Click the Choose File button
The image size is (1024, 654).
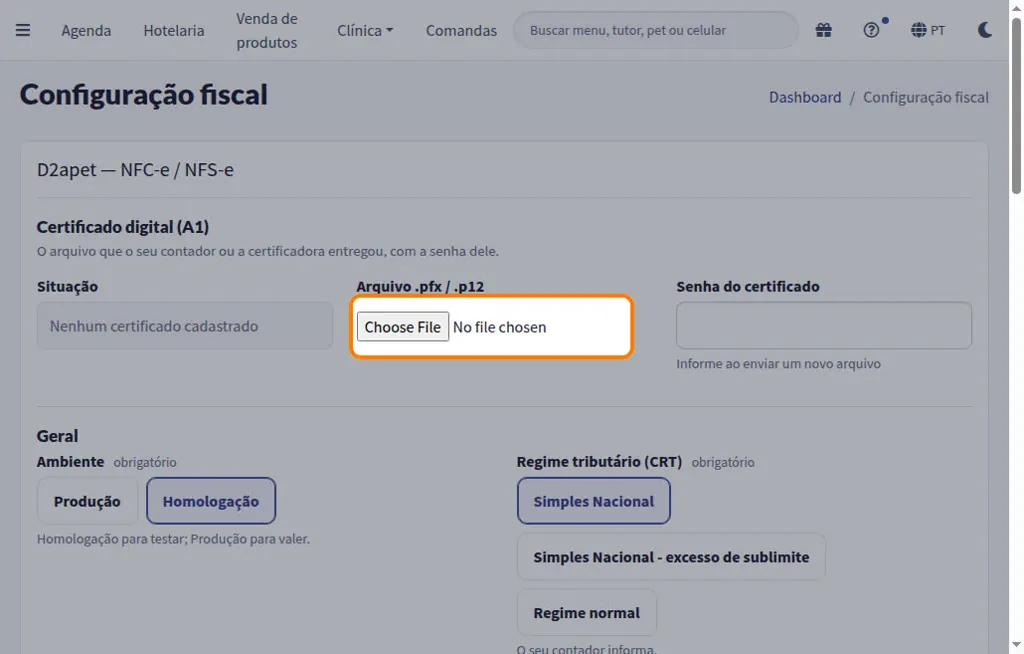tap(403, 327)
